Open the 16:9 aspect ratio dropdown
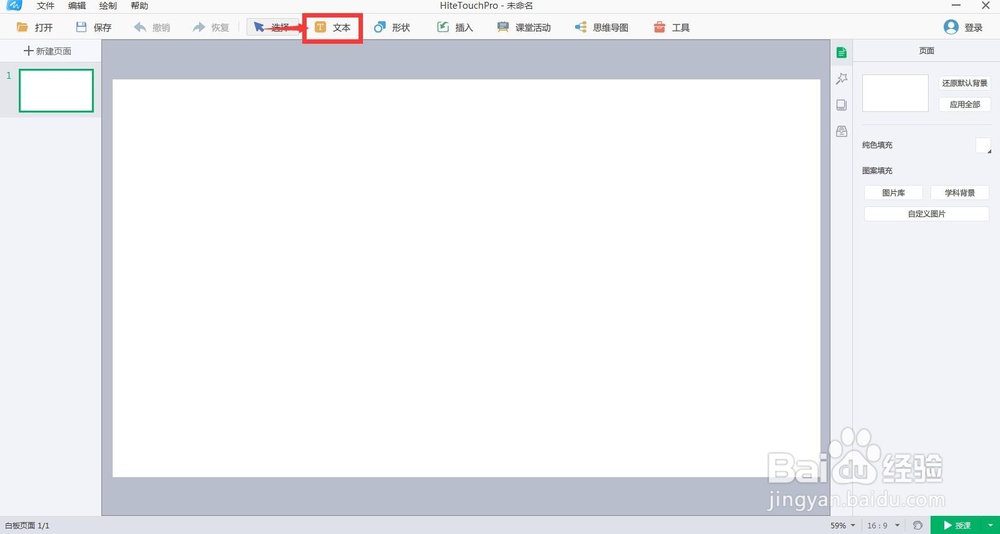Image resolution: width=1000 pixels, height=534 pixels. 883,526
